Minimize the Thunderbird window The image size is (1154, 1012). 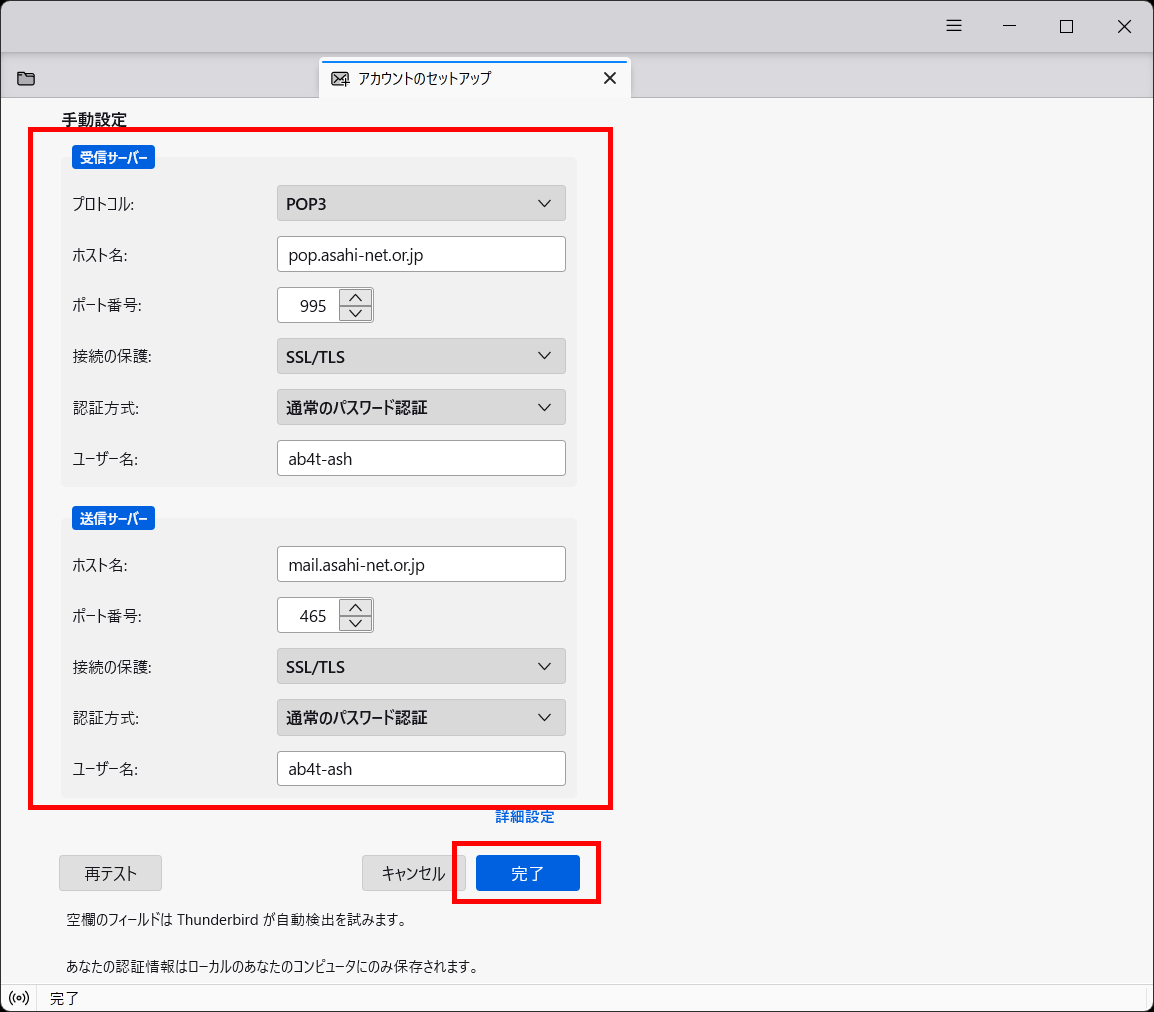1010,26
